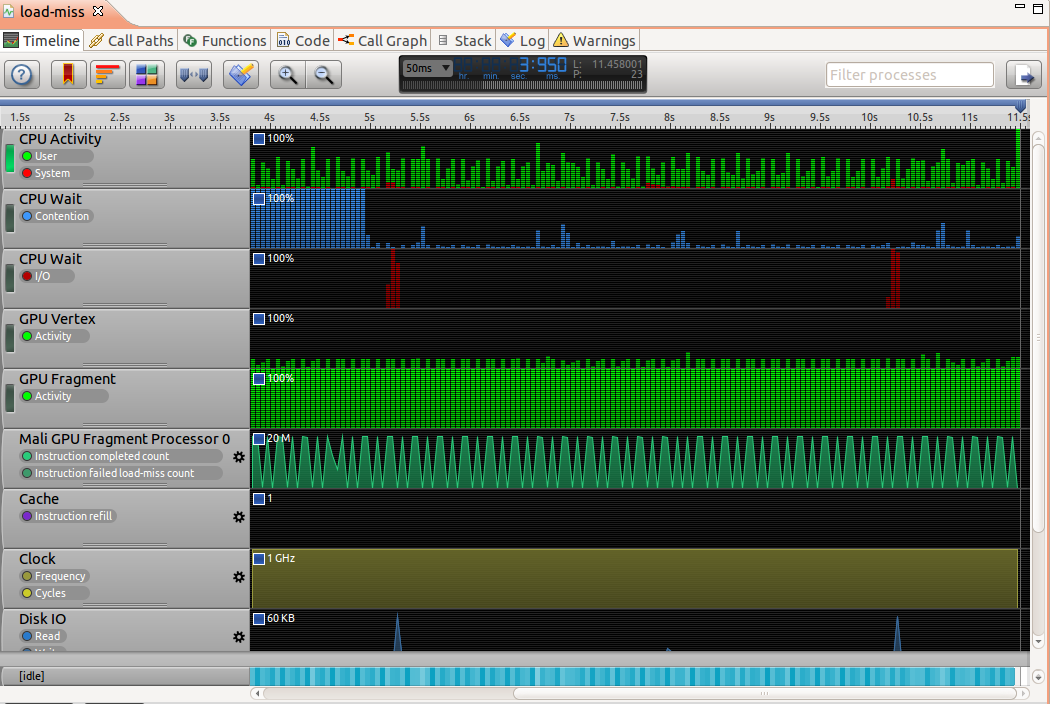Expand GPU Vertex using its left handle

coord(10,338)
